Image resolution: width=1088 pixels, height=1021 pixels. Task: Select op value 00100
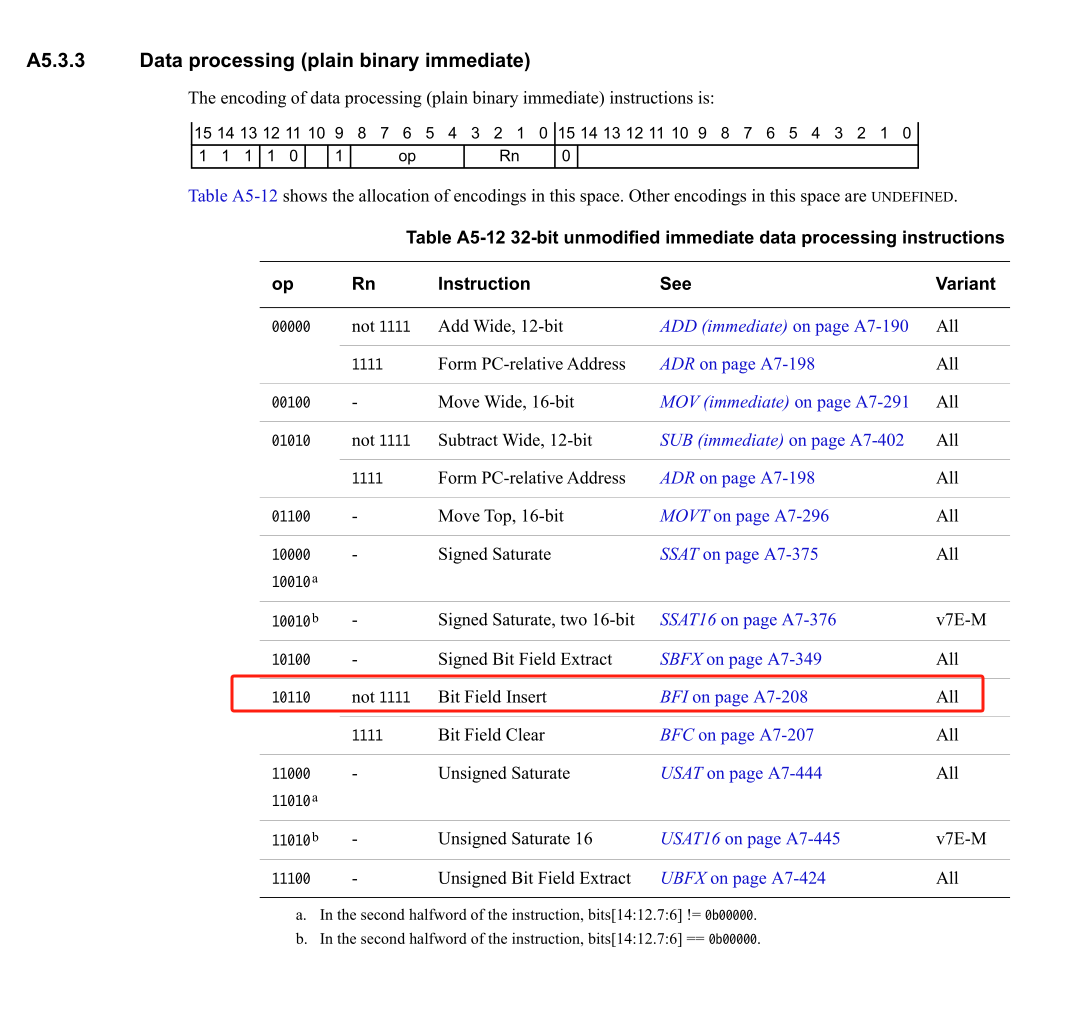(x=291, y=403)
